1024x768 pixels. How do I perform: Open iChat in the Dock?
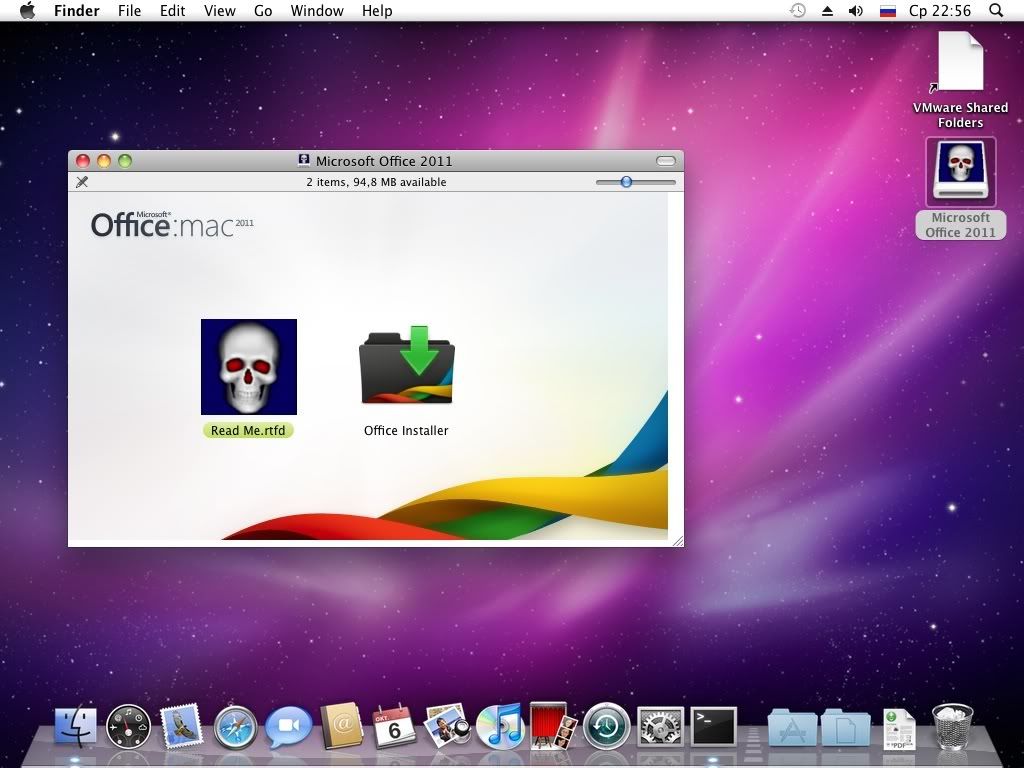click(288, 726)
